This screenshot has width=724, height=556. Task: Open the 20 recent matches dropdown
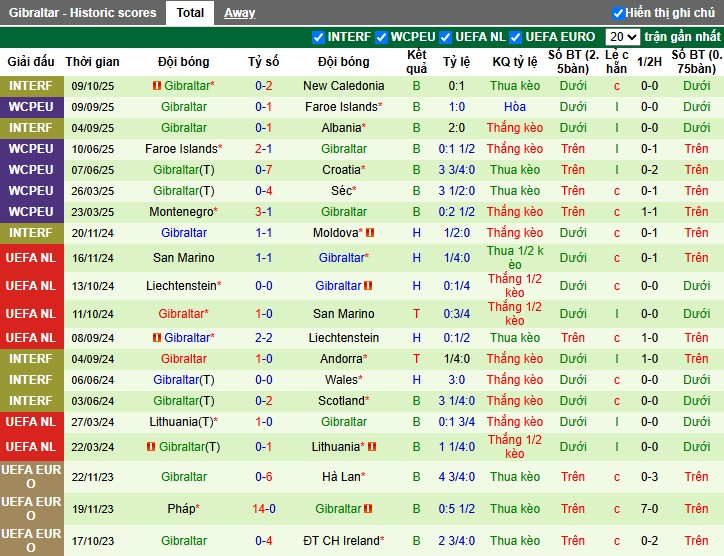coord(622,37)
